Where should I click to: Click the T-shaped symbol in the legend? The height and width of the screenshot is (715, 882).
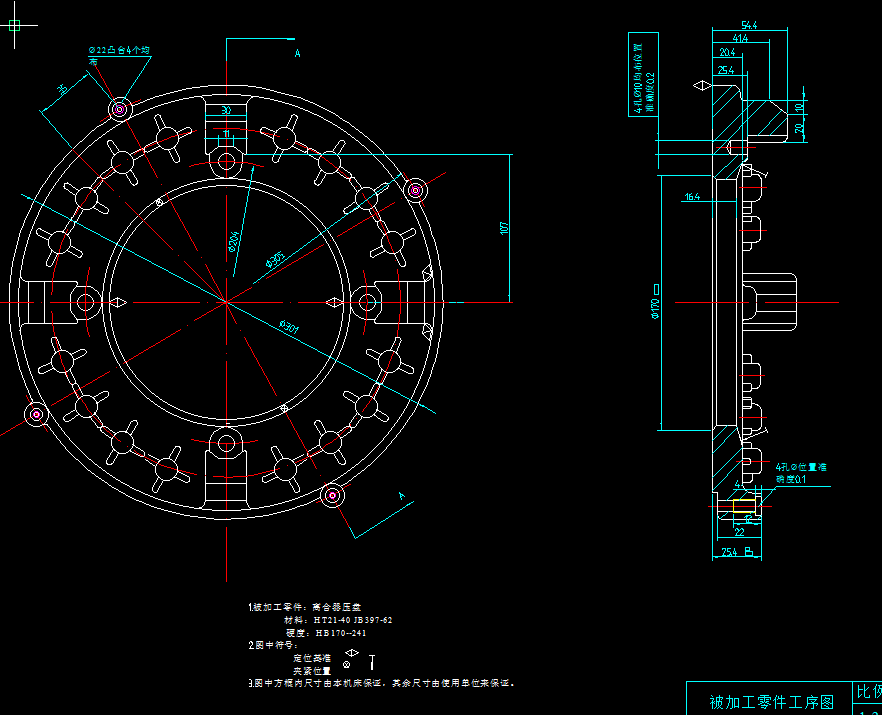point(372,662)
